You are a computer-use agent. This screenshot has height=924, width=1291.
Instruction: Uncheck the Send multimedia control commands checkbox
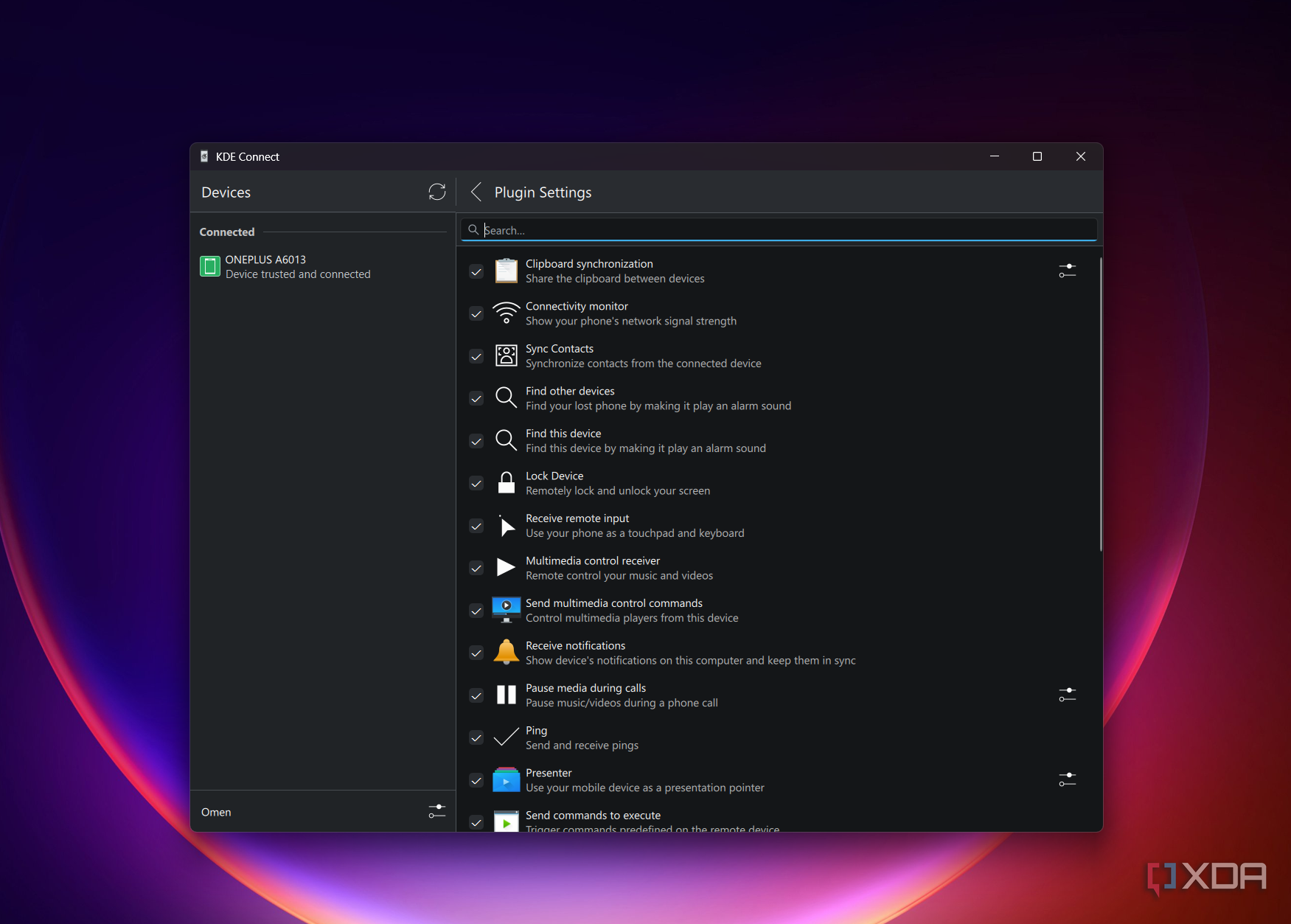click(476, 611)
